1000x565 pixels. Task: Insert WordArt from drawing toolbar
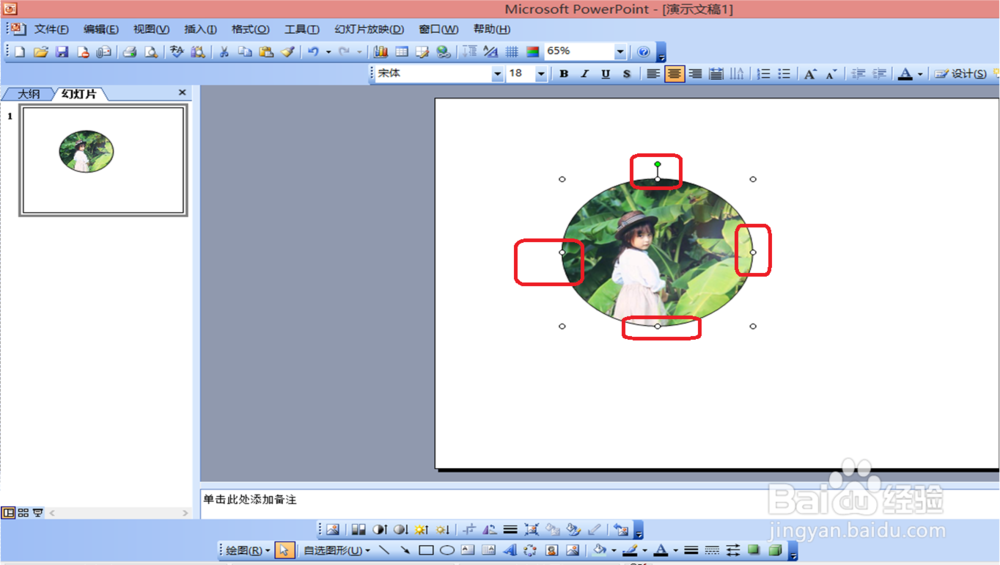[x=510, y=550]
